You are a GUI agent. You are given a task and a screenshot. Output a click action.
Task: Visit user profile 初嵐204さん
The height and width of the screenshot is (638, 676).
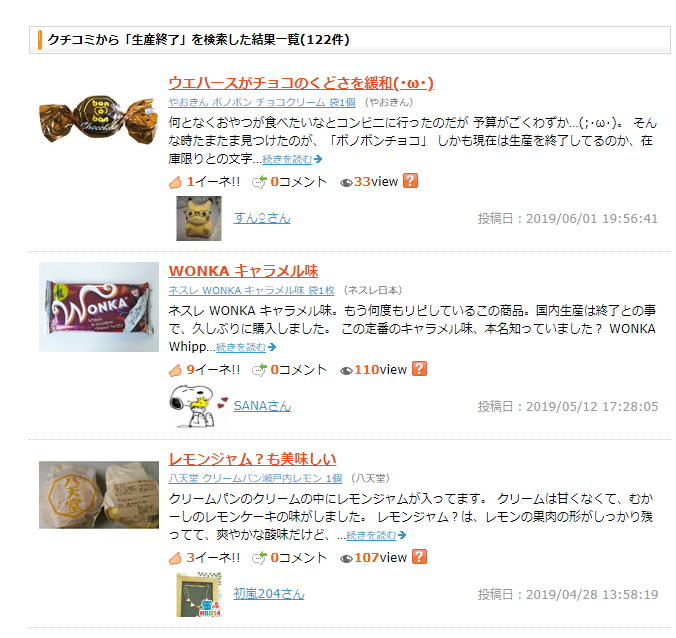pos(269,594)
